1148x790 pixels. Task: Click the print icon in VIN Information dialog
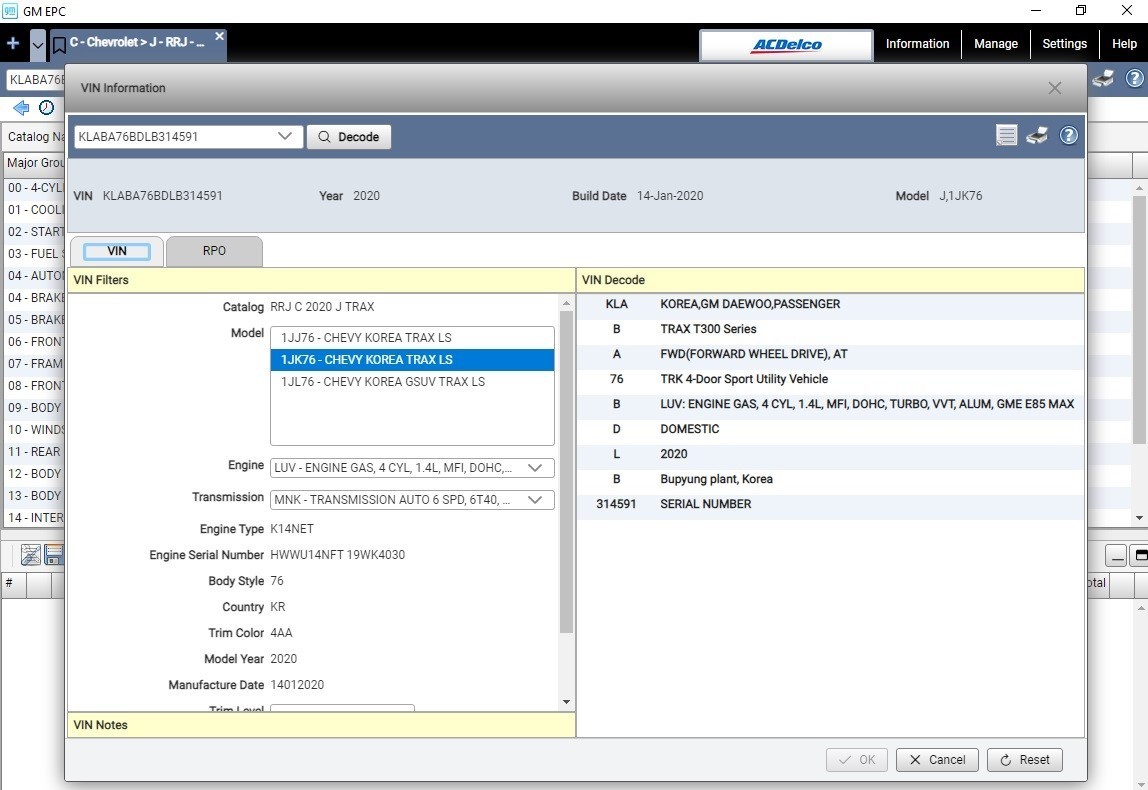(x=1037, y=135)
